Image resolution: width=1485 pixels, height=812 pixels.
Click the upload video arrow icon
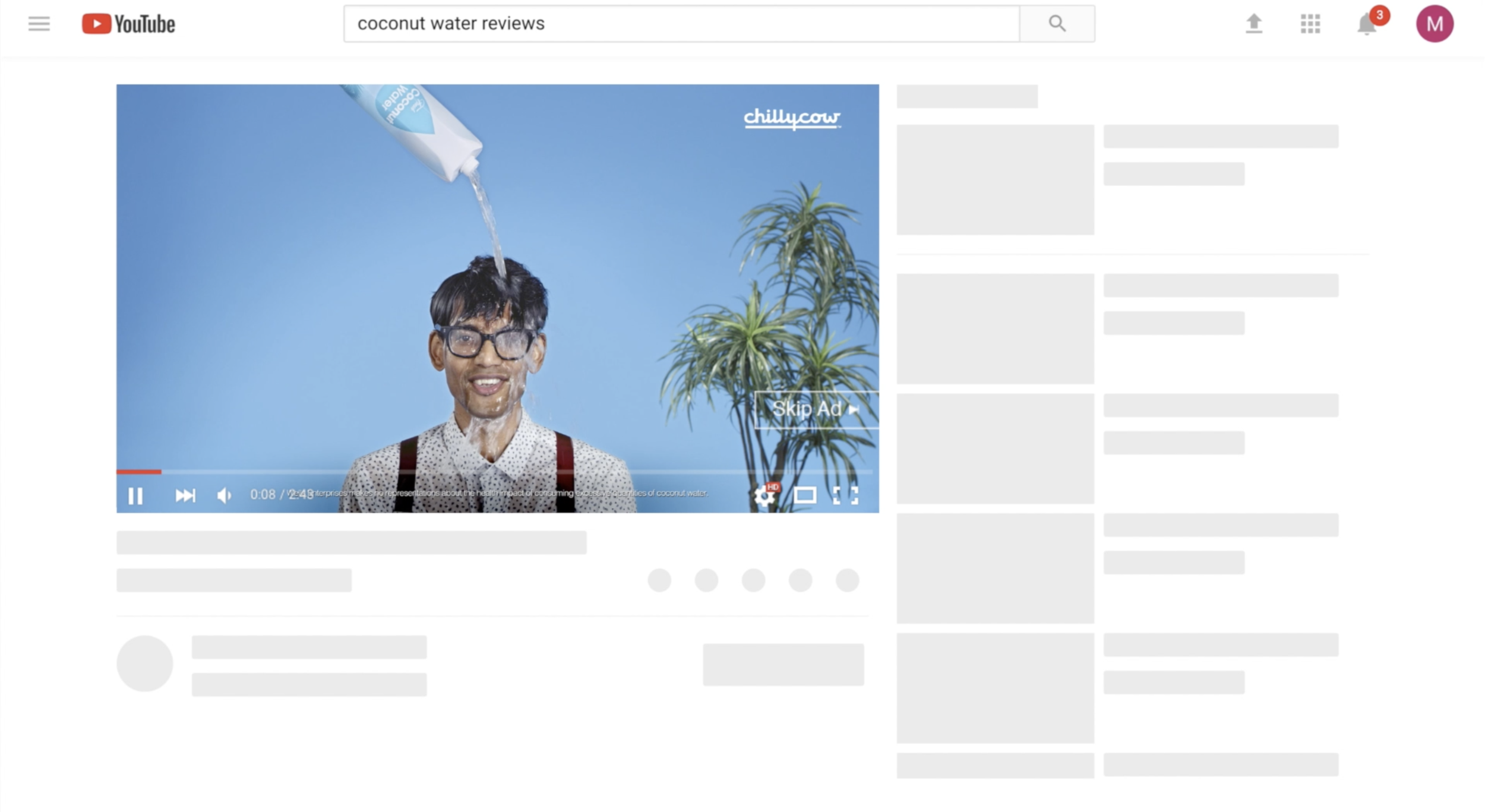pyautogui.click(x=1253, y=24)
